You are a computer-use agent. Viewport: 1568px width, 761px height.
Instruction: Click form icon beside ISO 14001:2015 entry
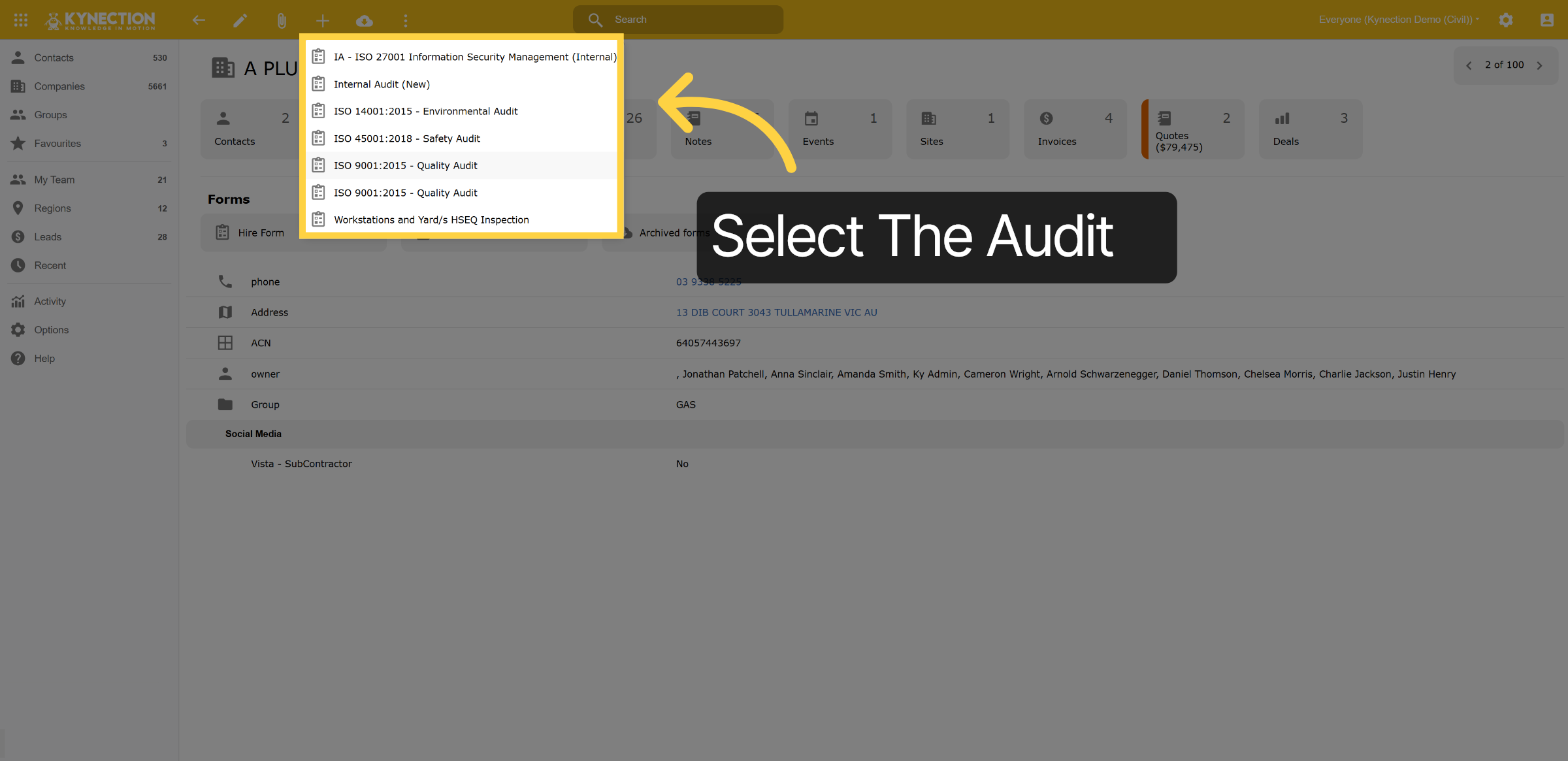[x=318, y=111]
